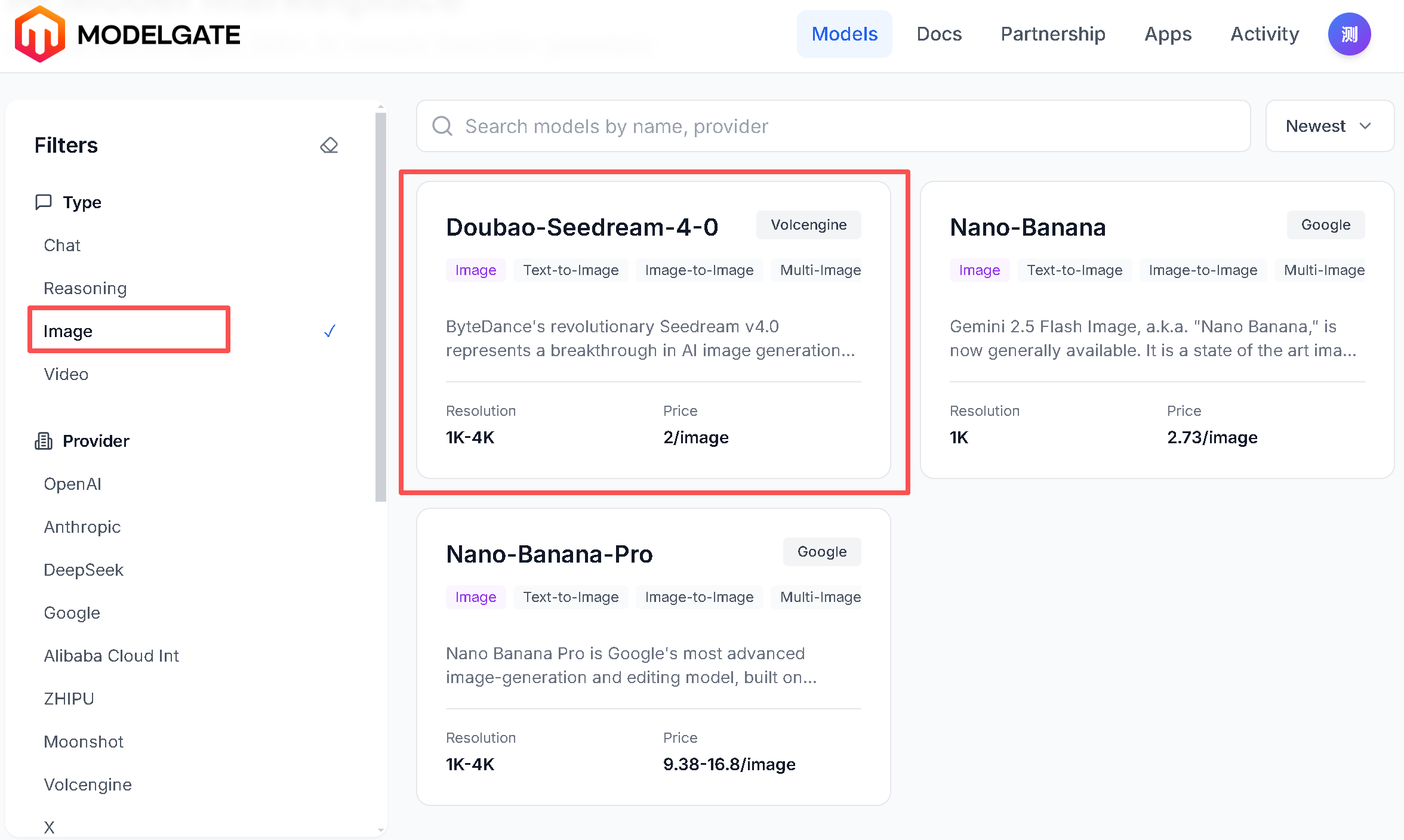Click the checkmark beside Image filter
The image size is (1404, 840).
tap(330, 331)
